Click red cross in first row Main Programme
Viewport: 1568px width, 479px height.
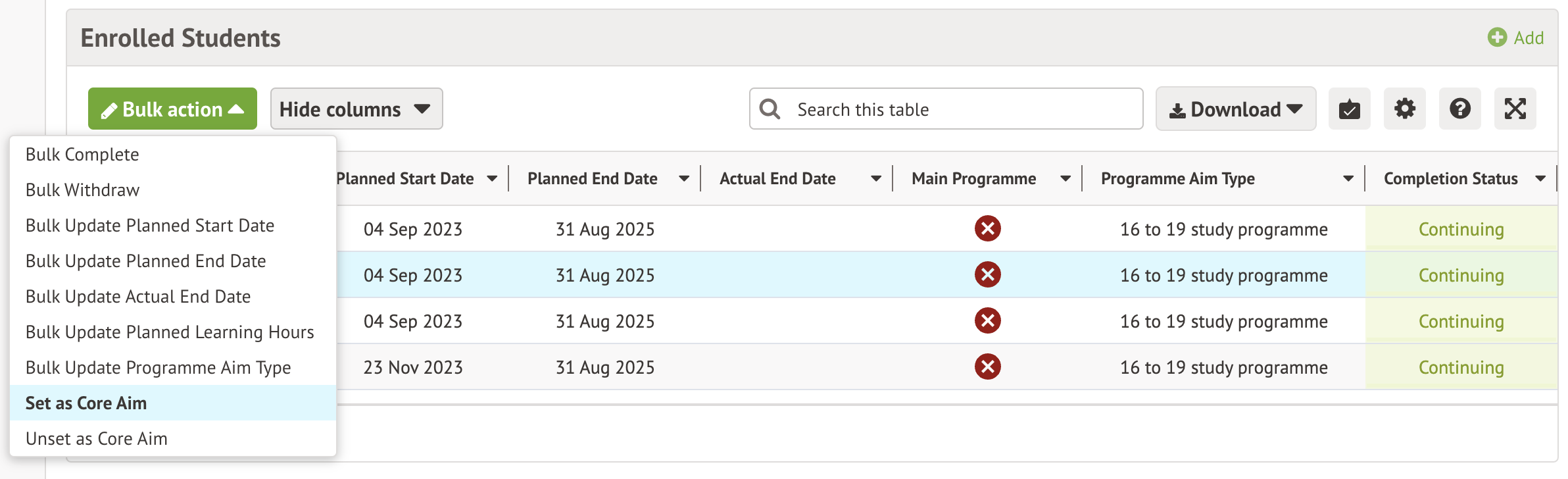(987, 229)
